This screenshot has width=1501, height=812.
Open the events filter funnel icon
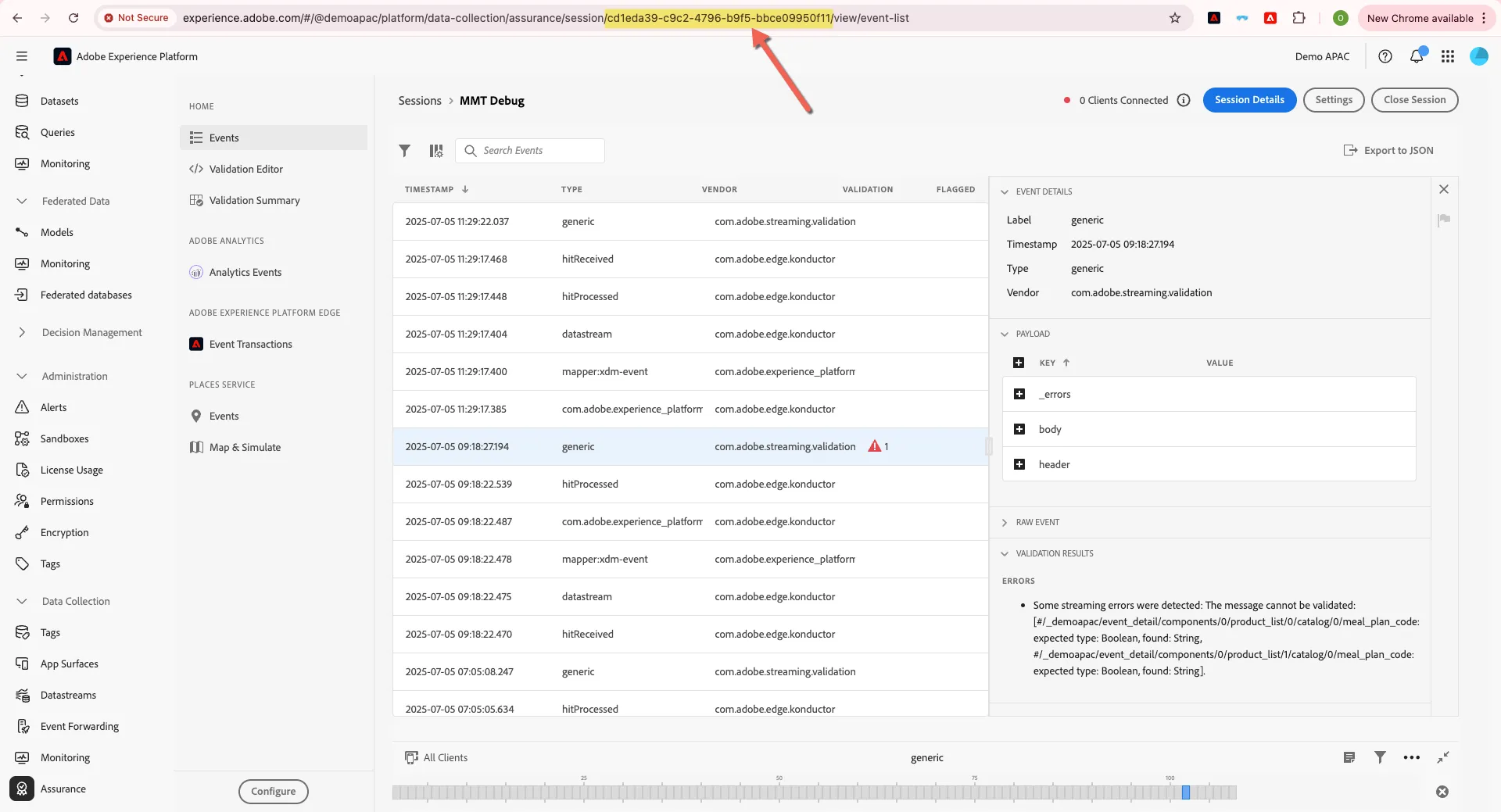pos(404,151)
